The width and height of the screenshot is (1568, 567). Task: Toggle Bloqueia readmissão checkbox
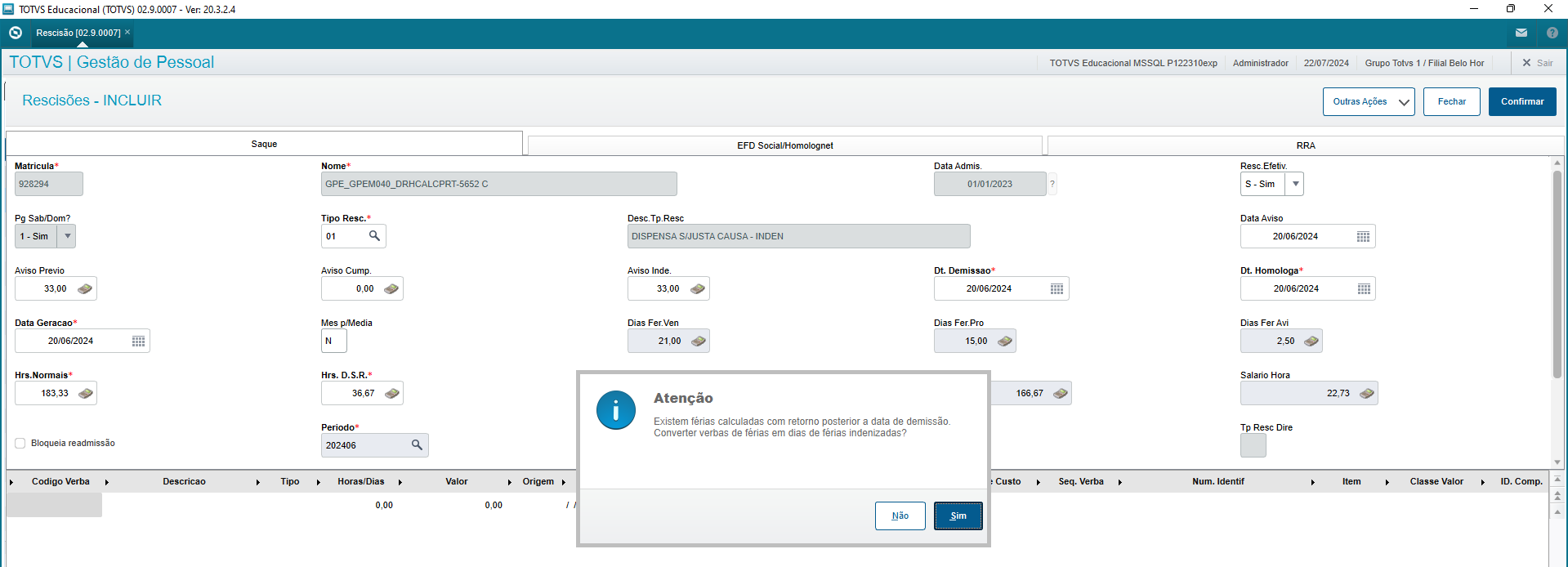coord(20,443)
